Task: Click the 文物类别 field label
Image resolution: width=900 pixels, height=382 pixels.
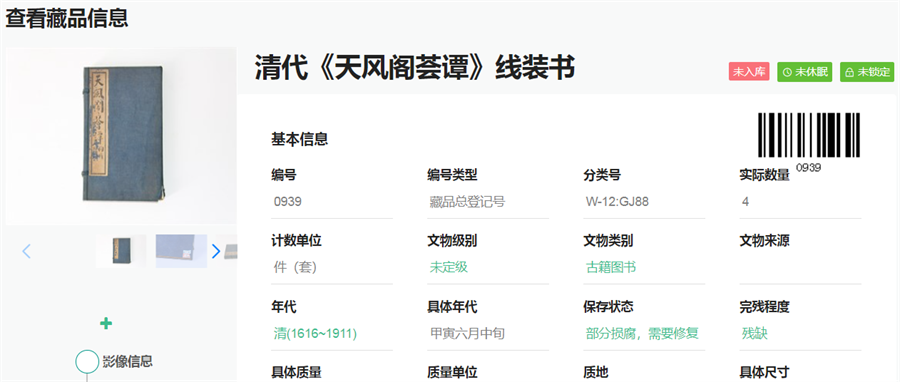Action: [x=608, y=241]
